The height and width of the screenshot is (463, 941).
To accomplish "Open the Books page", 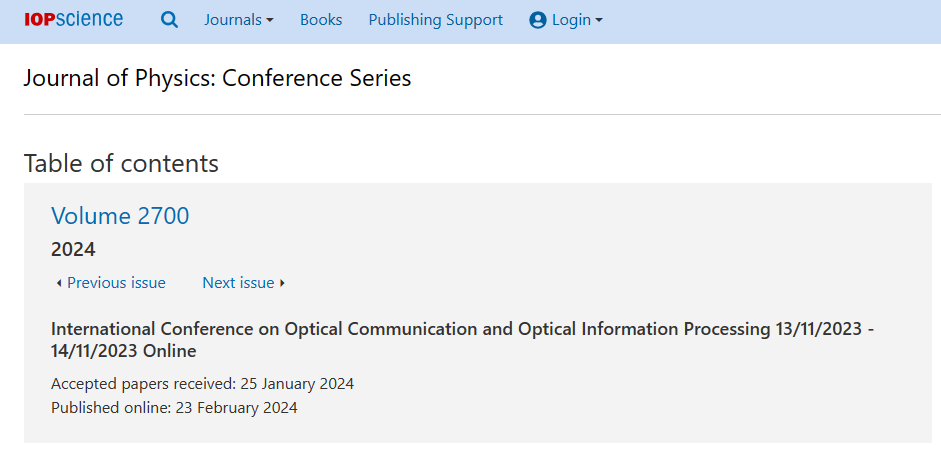I will (x=321, y=20).
